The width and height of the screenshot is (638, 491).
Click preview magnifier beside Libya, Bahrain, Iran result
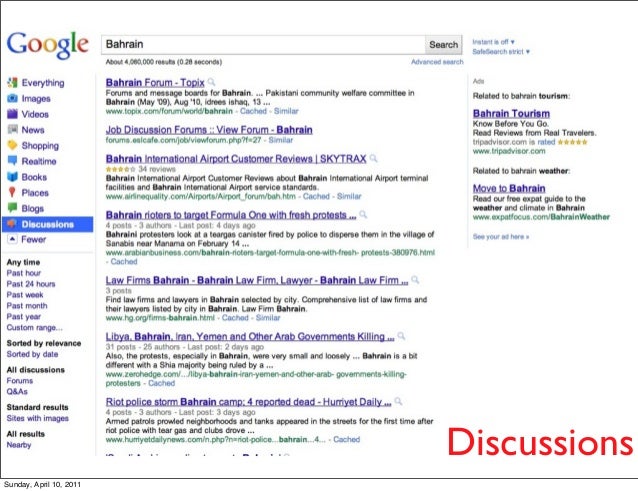(x=401, y=336)
